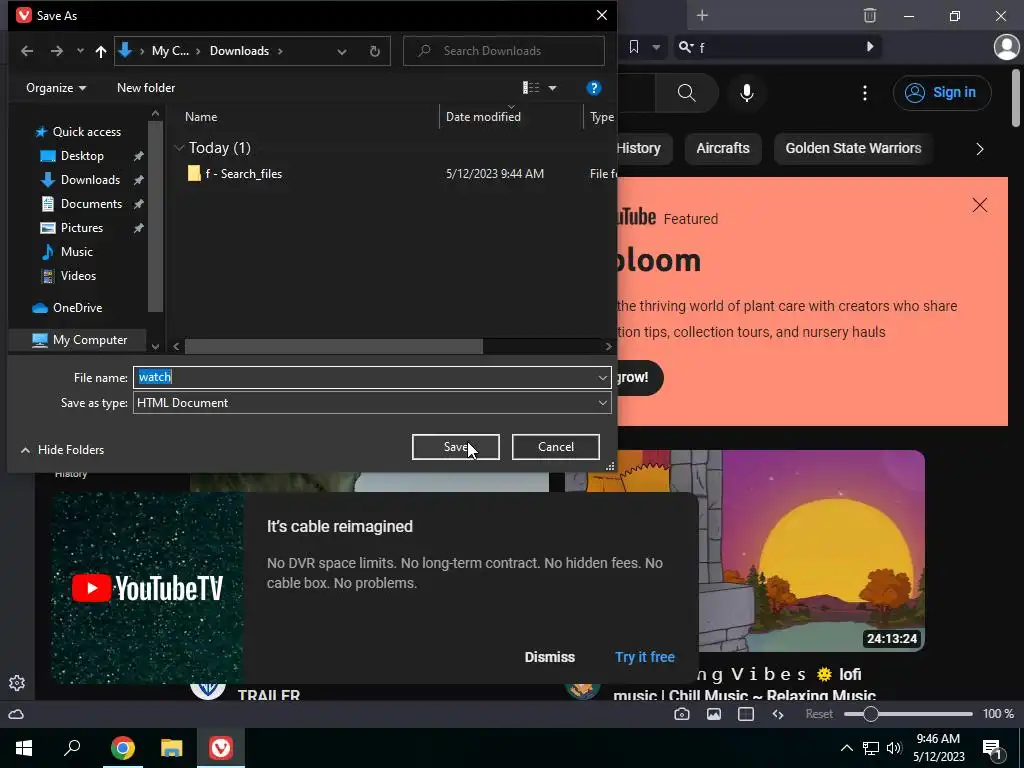Start YouTube voice search microphone
Image resolution: width=1024 pixels, height=768 pixels.
[747, 93]
